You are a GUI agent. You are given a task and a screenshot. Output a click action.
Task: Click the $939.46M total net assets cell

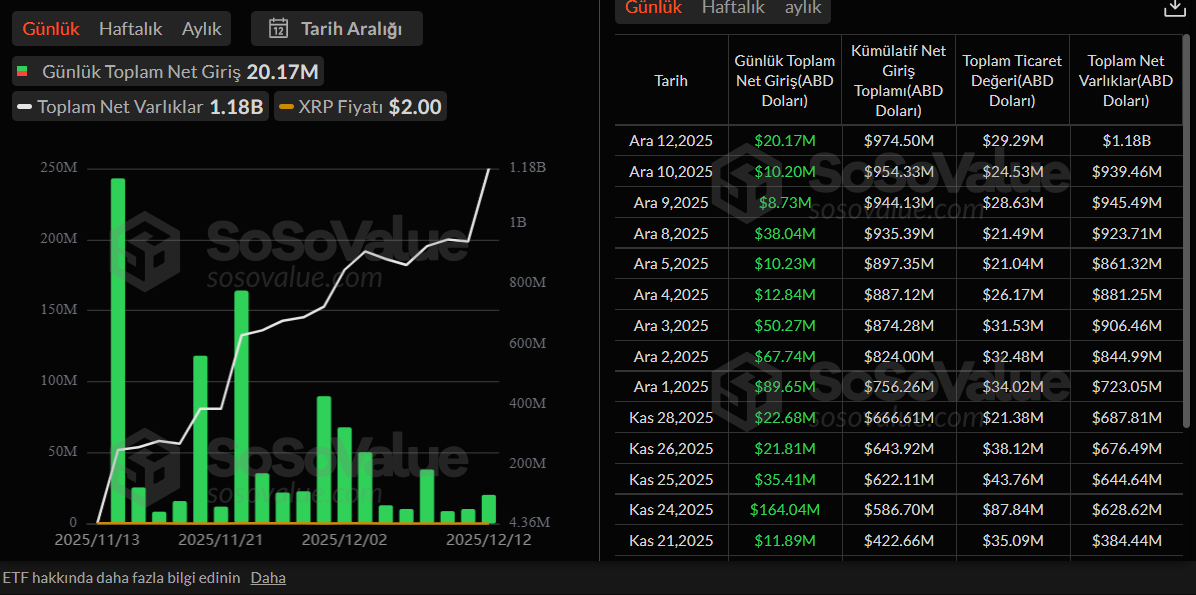[1125, 172]
